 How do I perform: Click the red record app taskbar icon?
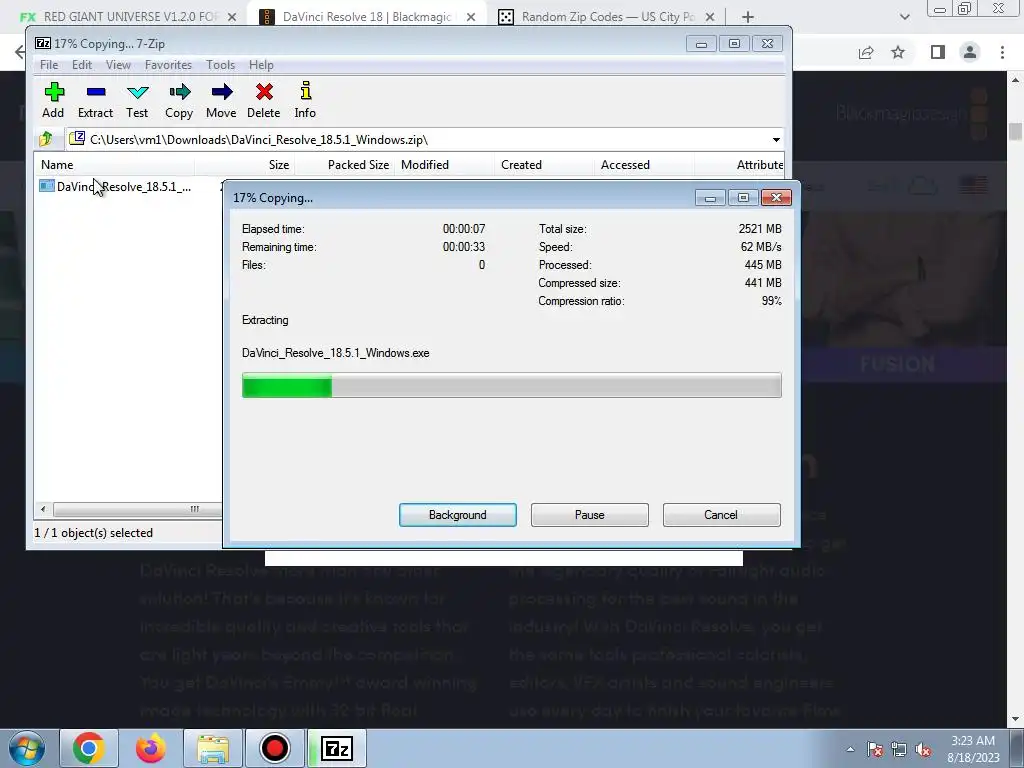(274, 748)
